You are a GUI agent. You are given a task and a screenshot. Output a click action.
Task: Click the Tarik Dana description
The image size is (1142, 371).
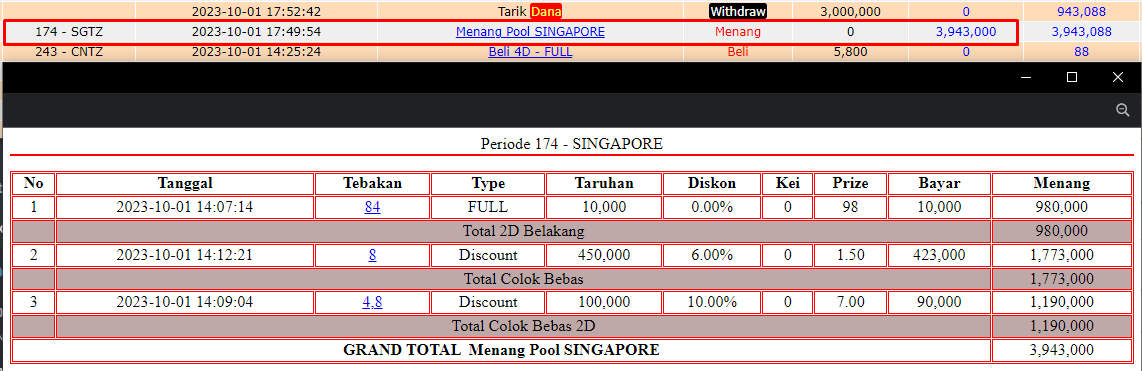530,12
